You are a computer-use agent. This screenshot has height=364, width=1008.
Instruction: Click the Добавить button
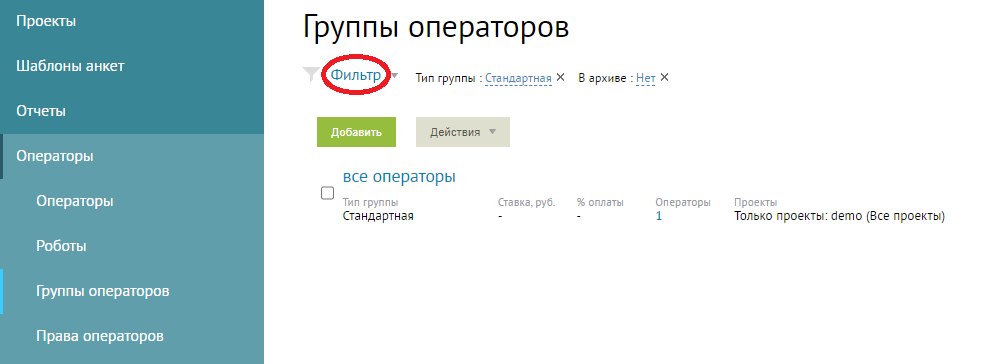(356, 132)
